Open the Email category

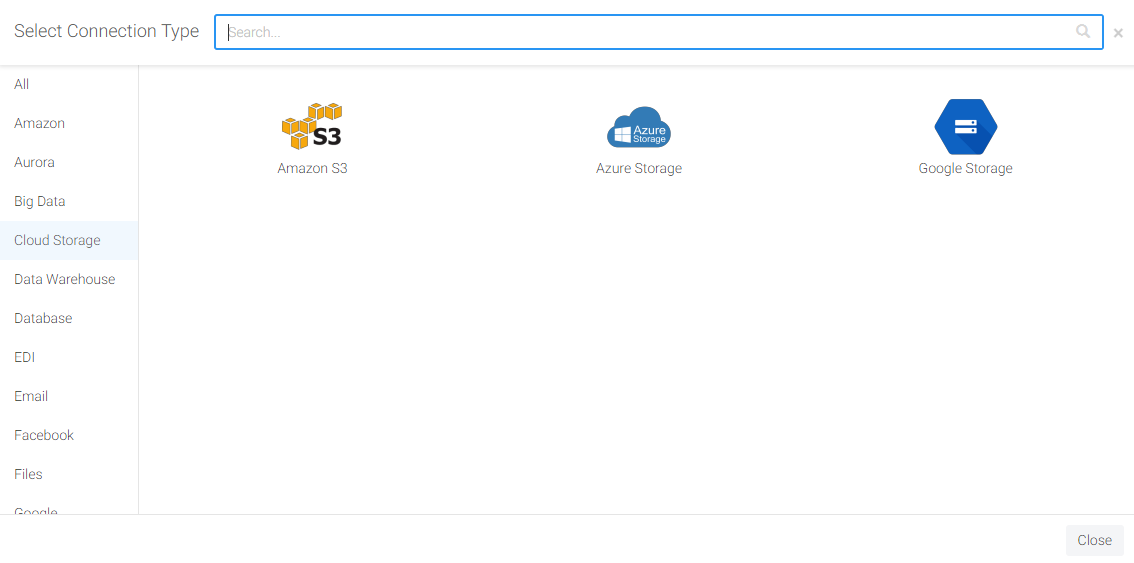69,397
